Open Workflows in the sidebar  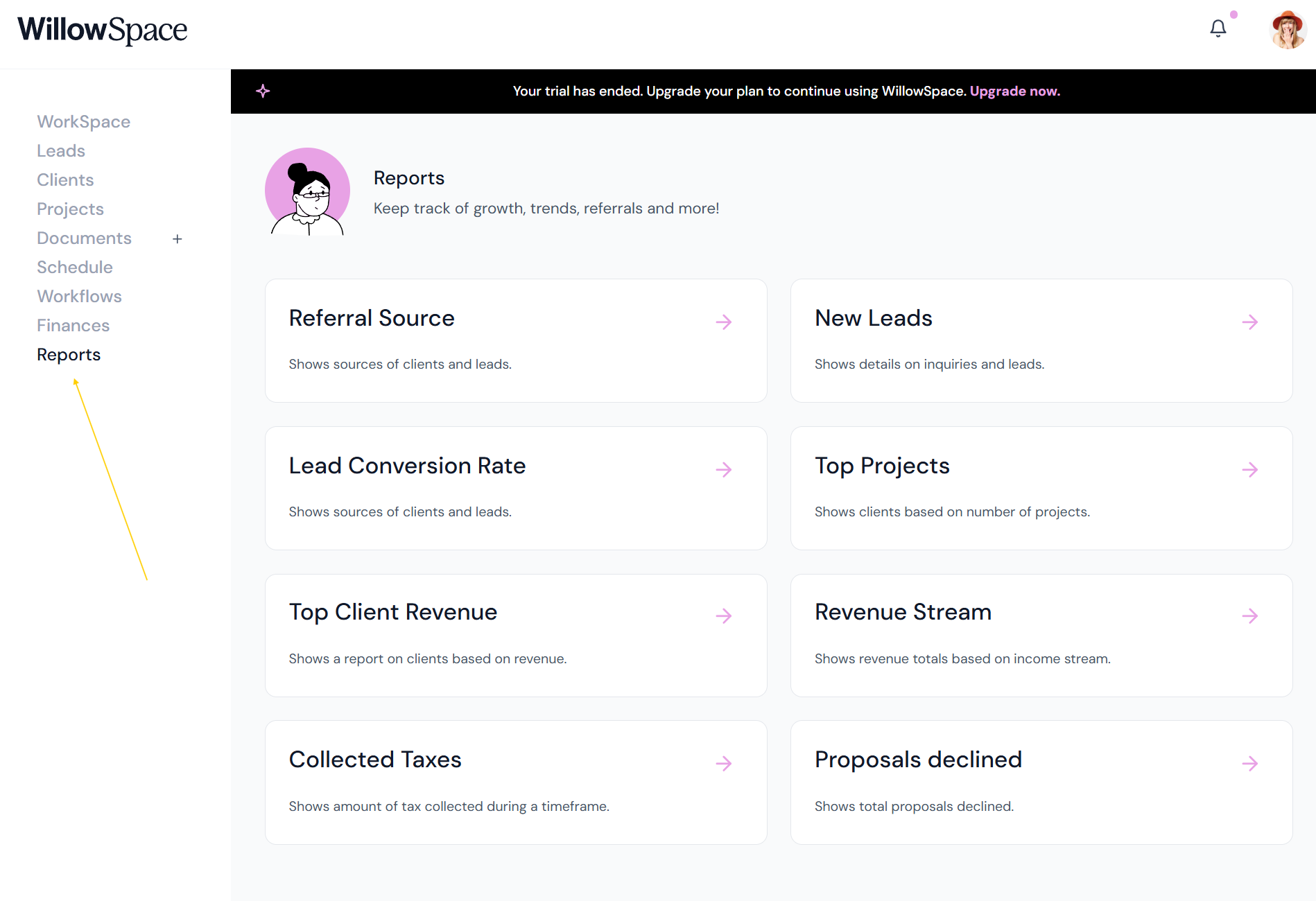click(79, 297)
